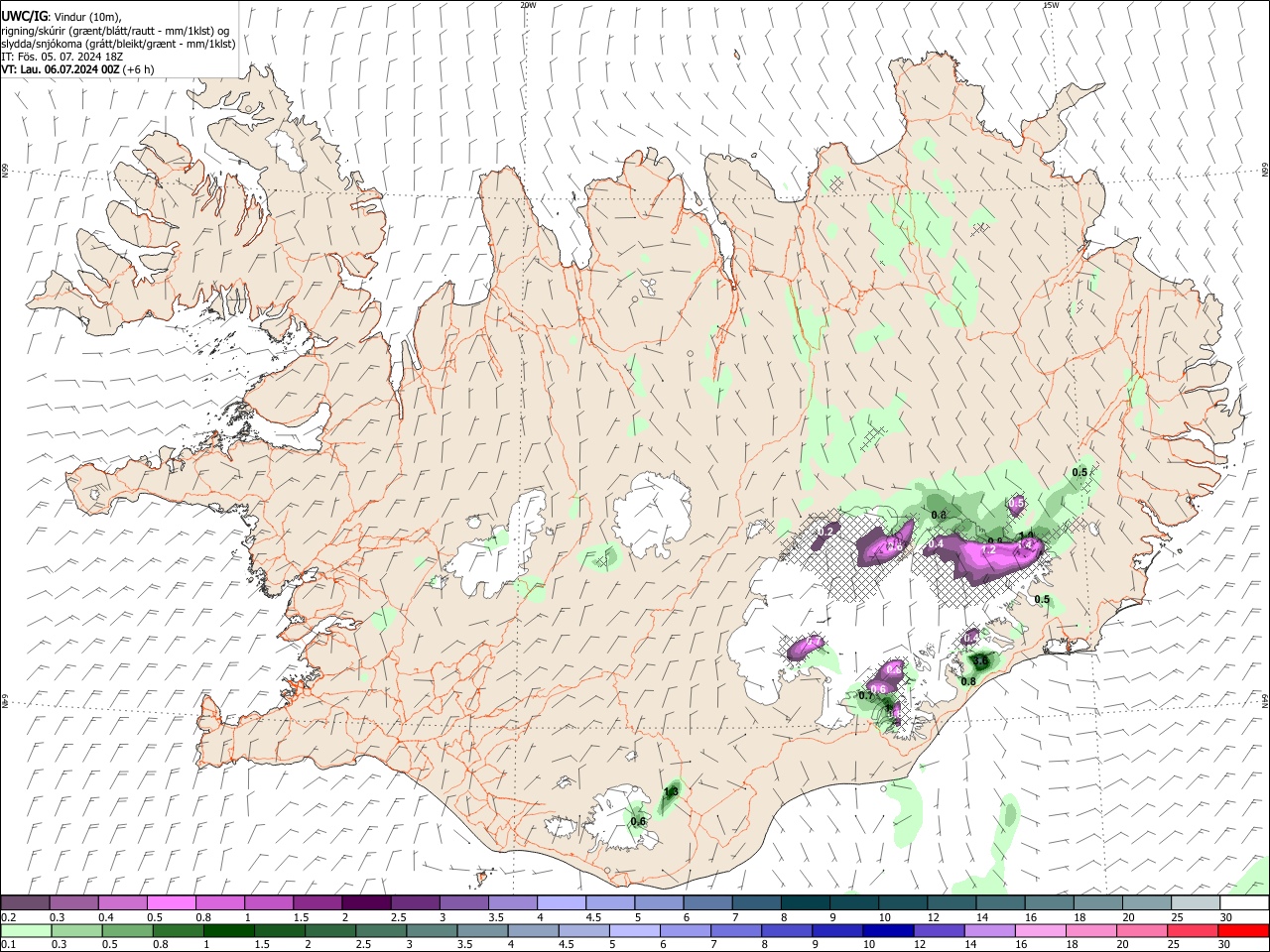Select the upper-row slate-blue swatch labeled 6

pyautogui.click(x=707, y=902)
